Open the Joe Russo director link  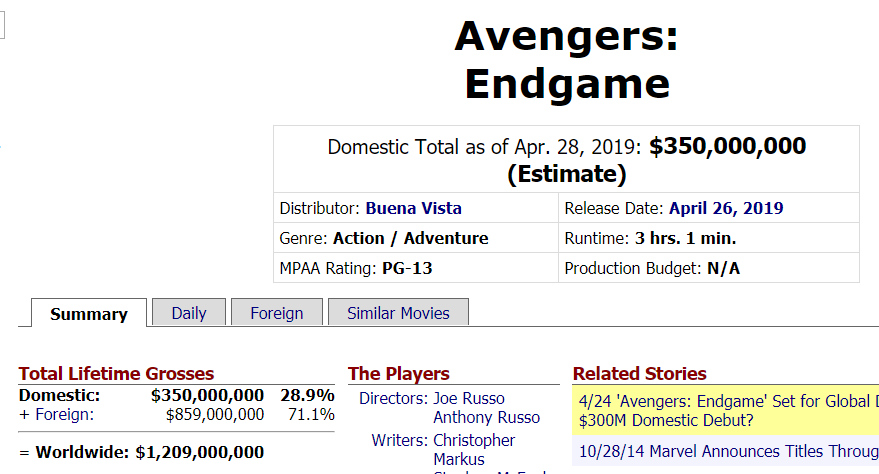click(469, 398)
